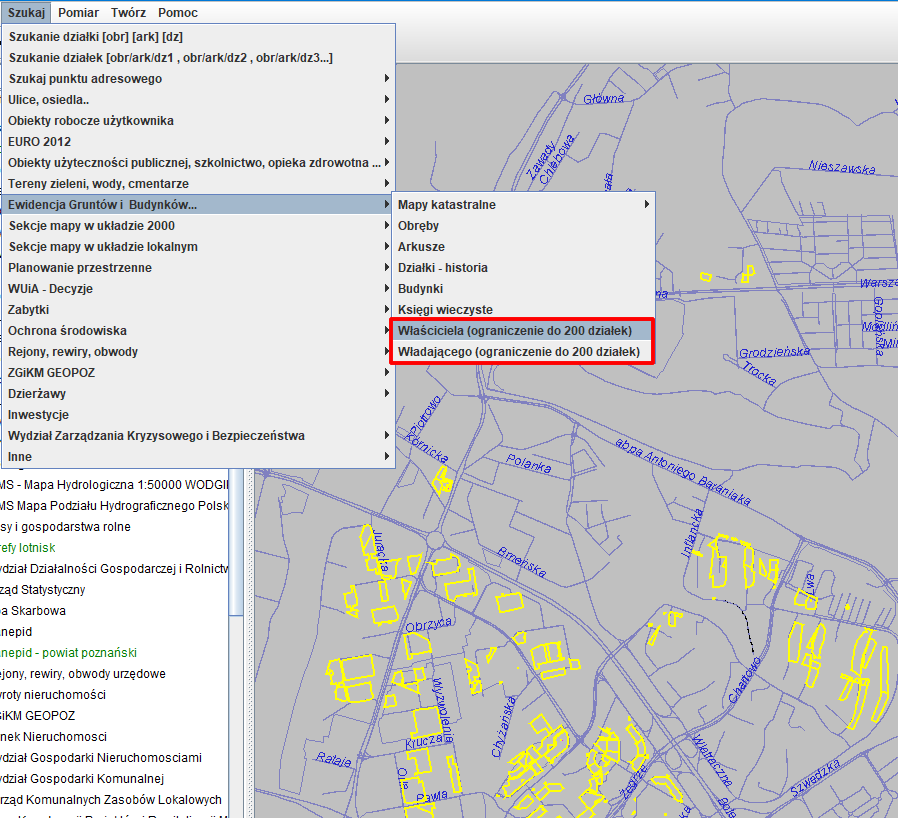Screen dimensions: 898x818
Task: Select the Inwestycje menu entry
Action: tap(38, 415)
